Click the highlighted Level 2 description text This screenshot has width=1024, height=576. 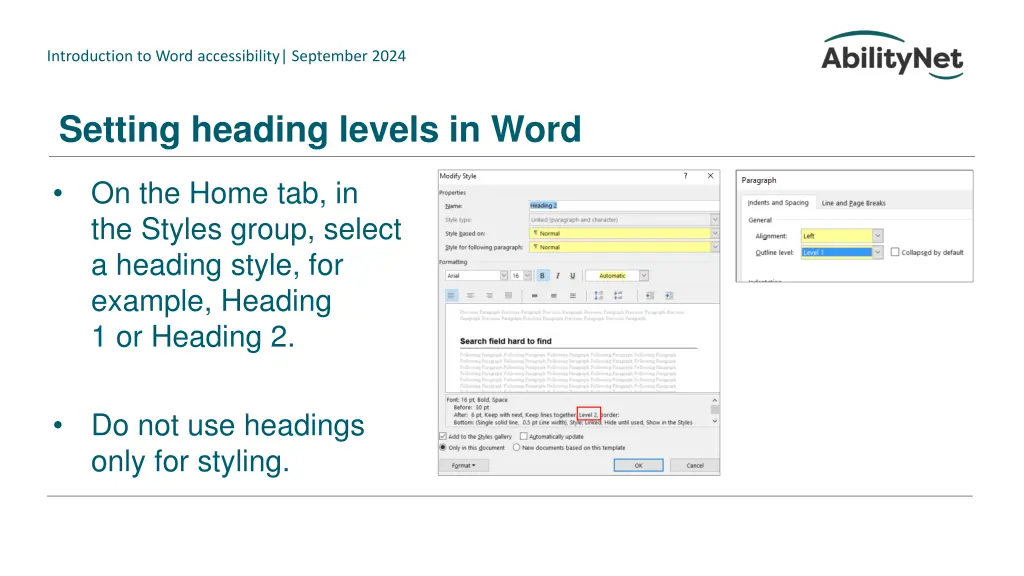[588, 415]
